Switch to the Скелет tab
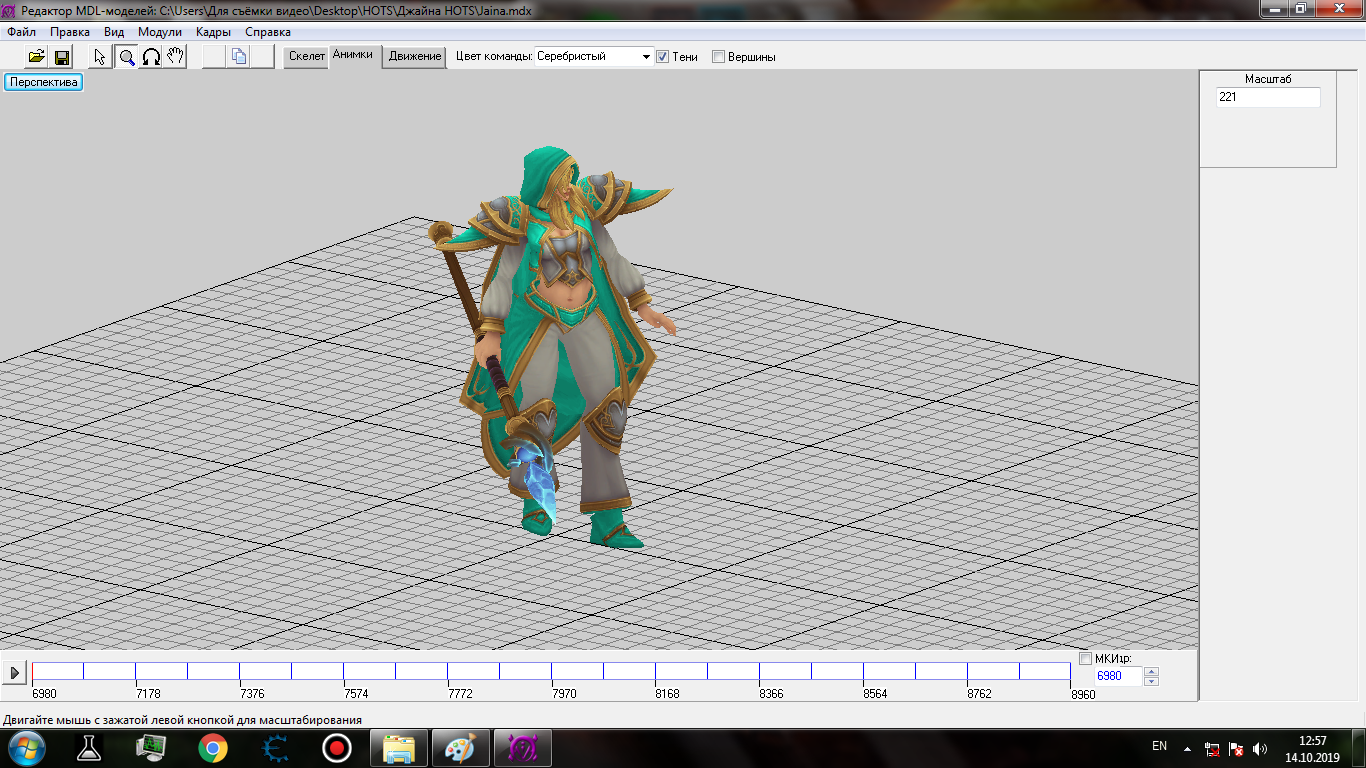The width and height of the screenshot is (1366, 768). (307, 57)
